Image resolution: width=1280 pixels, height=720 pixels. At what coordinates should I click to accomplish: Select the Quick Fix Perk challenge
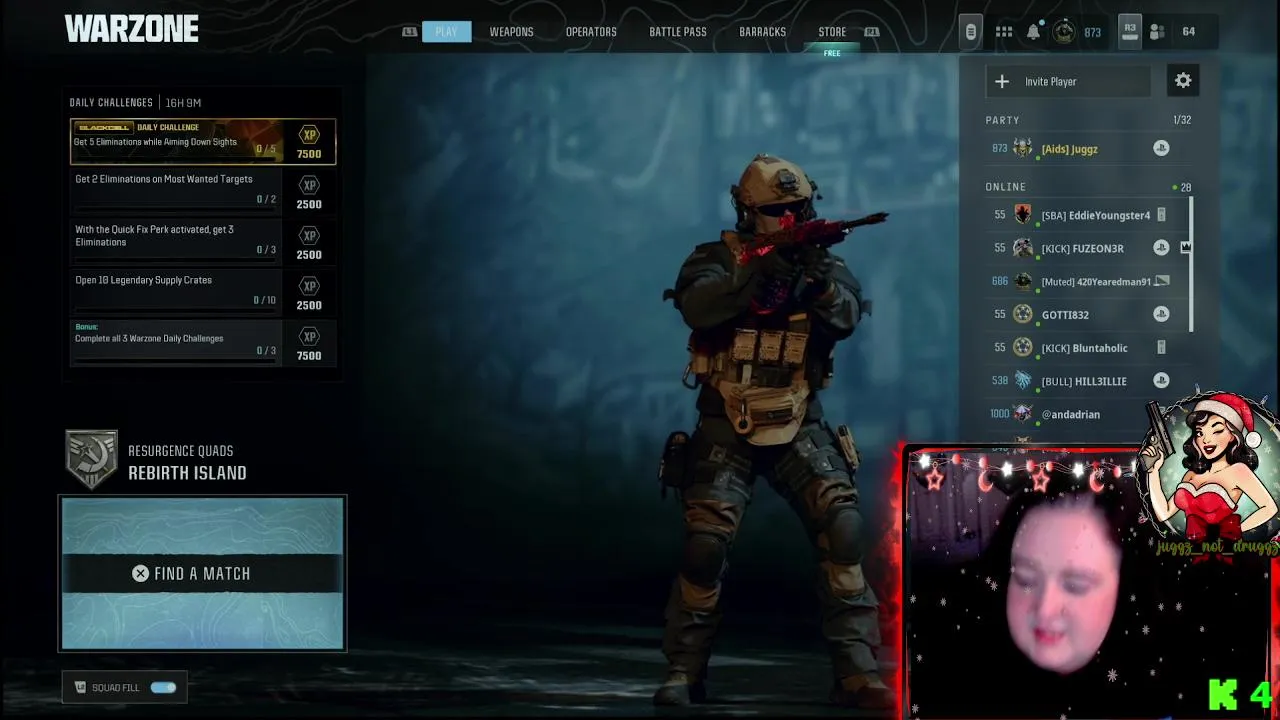203,240
